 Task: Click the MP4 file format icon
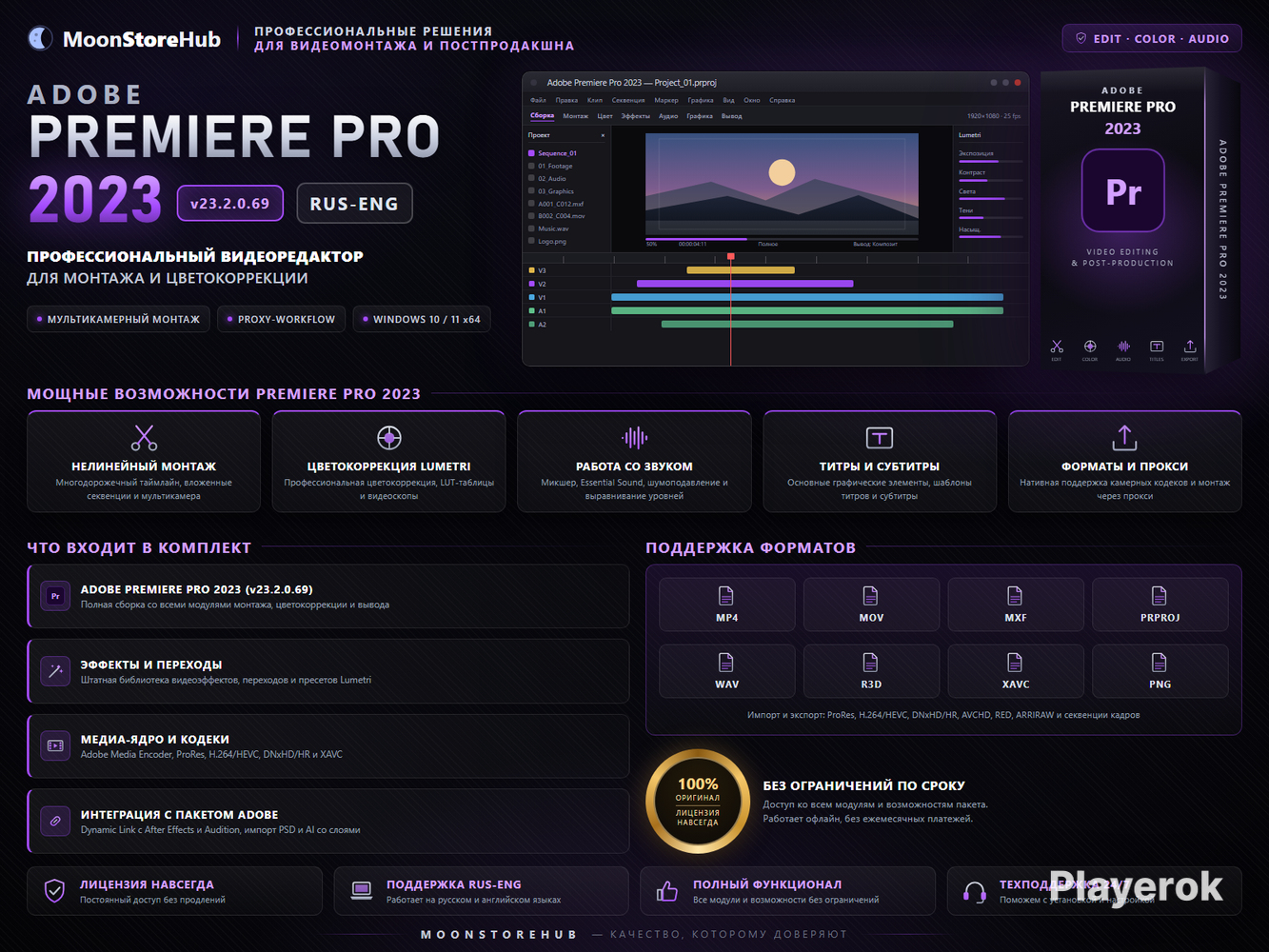pos(726,596)
